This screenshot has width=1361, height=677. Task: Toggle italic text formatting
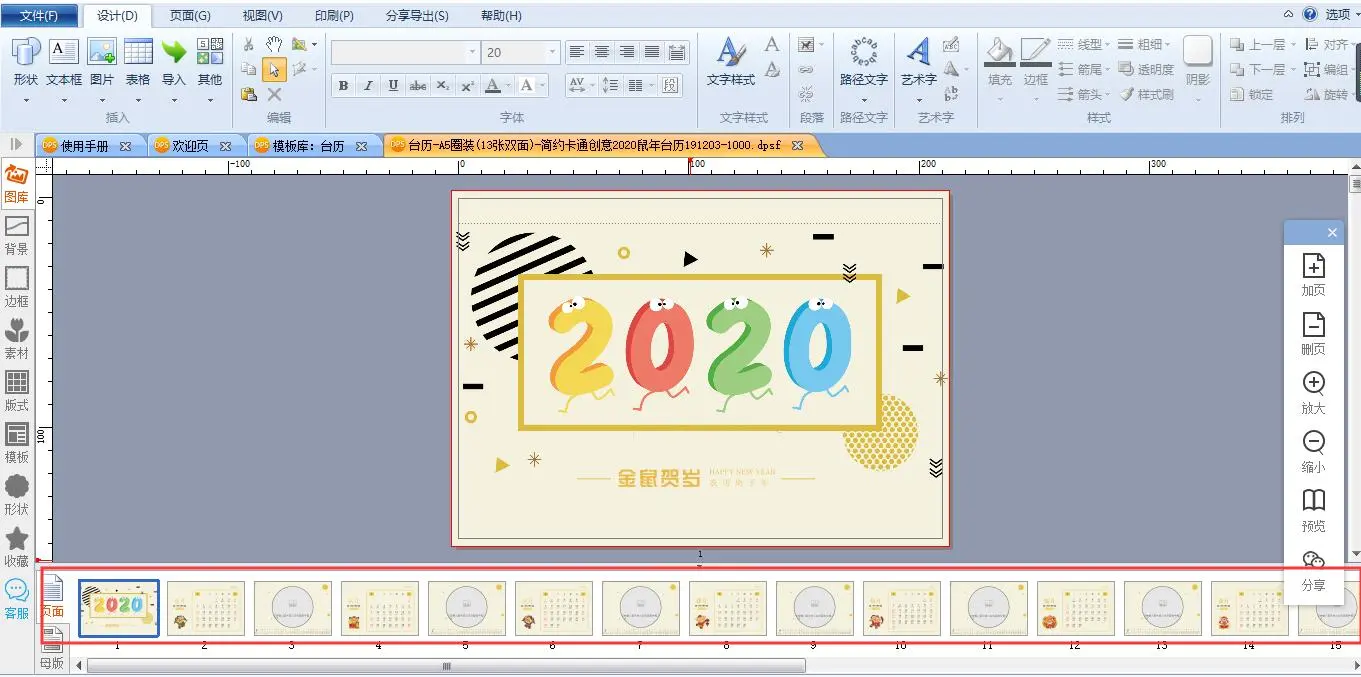tap(368, 86)
